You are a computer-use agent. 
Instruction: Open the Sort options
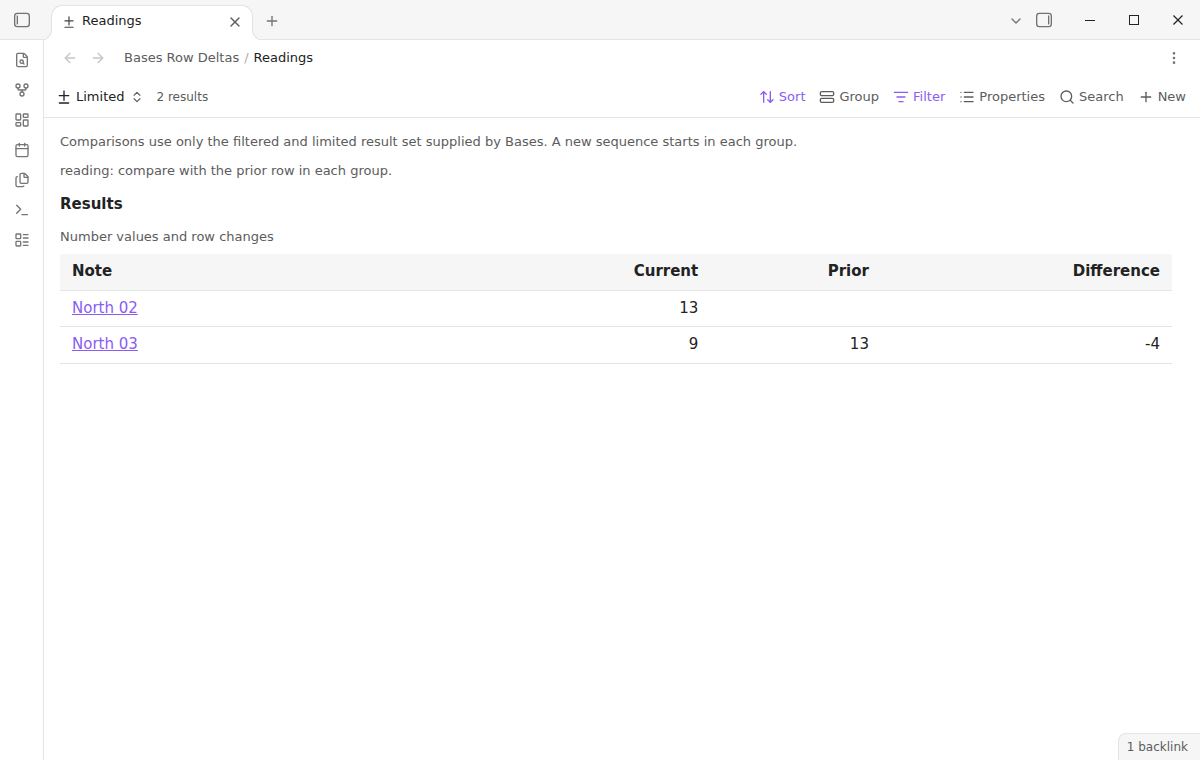[782, 97]
